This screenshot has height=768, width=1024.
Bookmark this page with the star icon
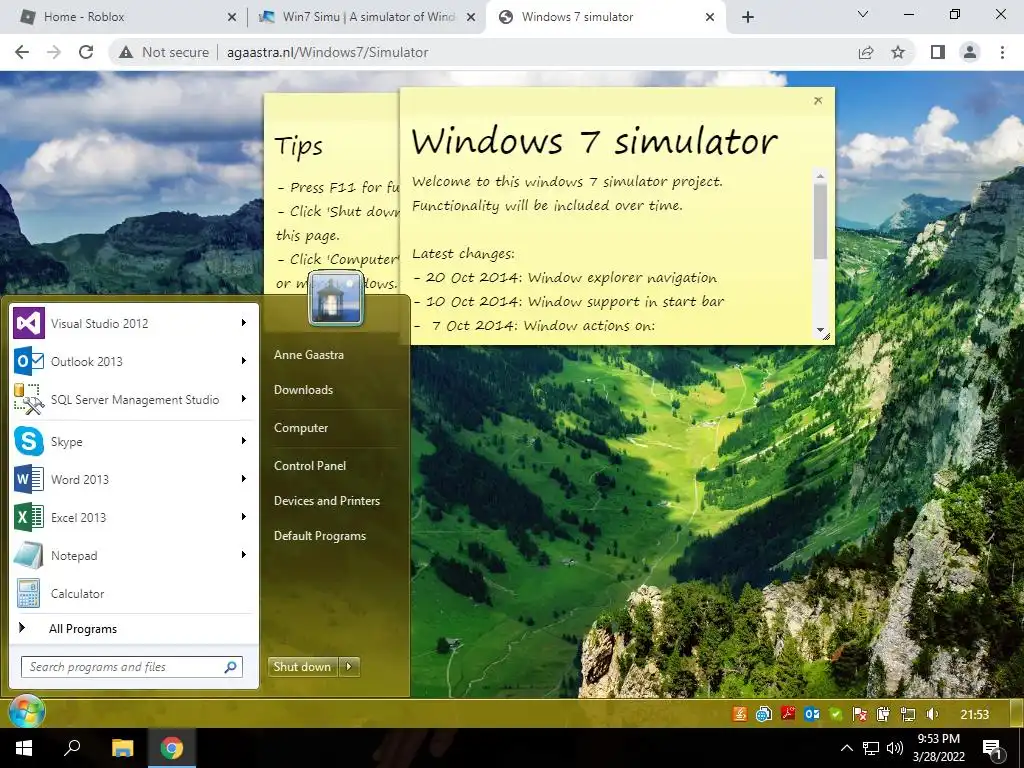click(x=898, y=52)
